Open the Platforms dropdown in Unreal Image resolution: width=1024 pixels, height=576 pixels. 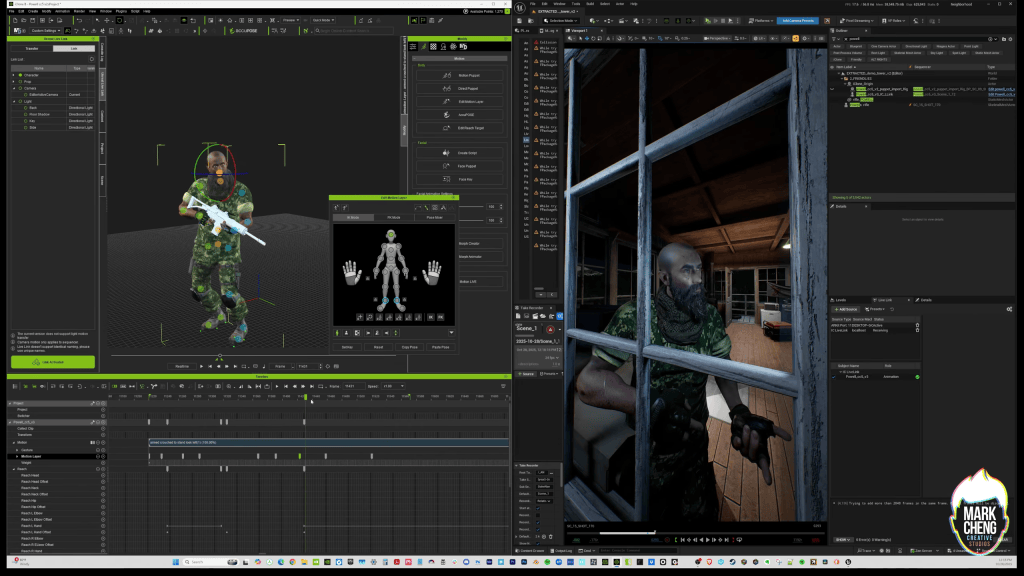point(761,21)
